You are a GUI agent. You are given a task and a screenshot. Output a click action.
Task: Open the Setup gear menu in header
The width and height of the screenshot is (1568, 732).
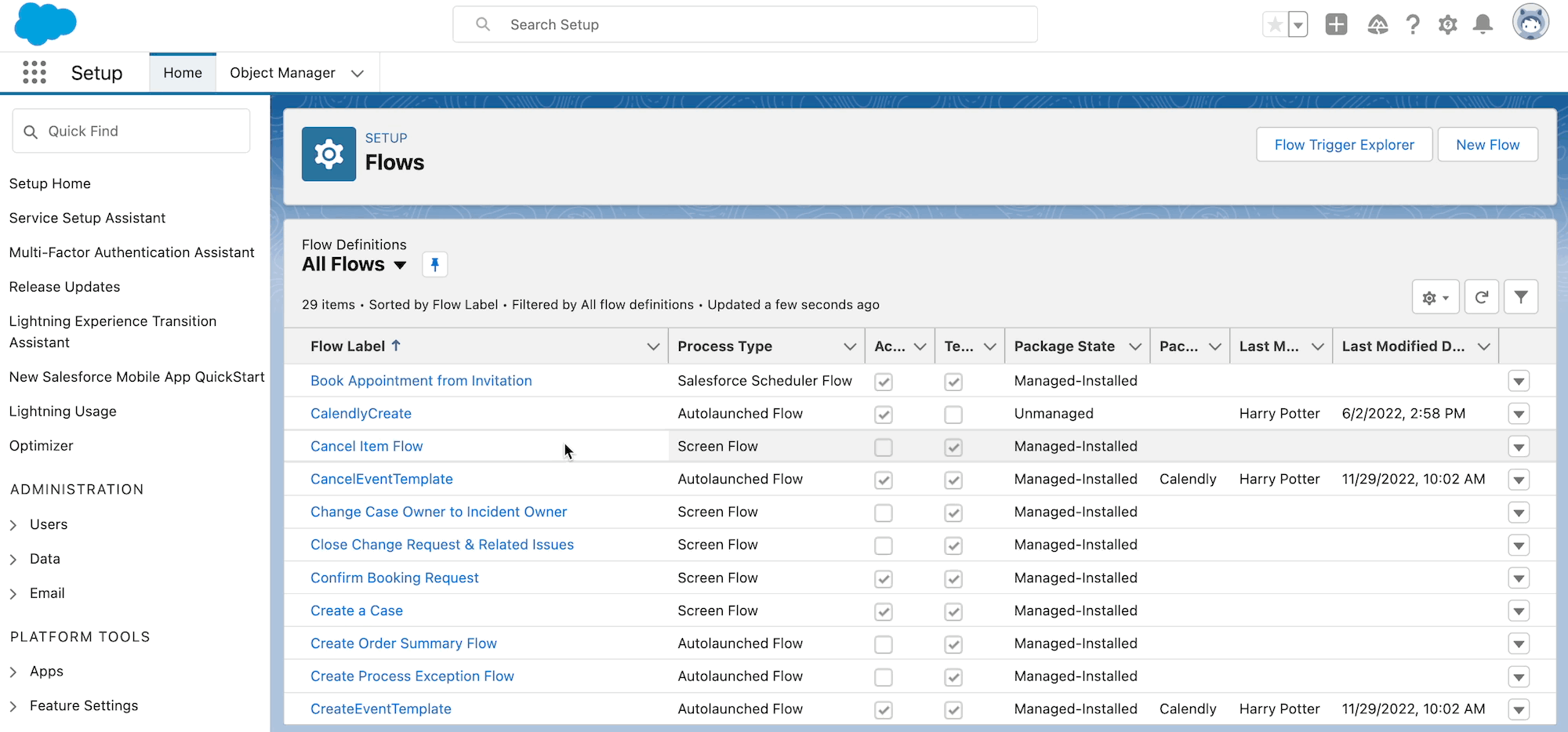point(1447,25)
